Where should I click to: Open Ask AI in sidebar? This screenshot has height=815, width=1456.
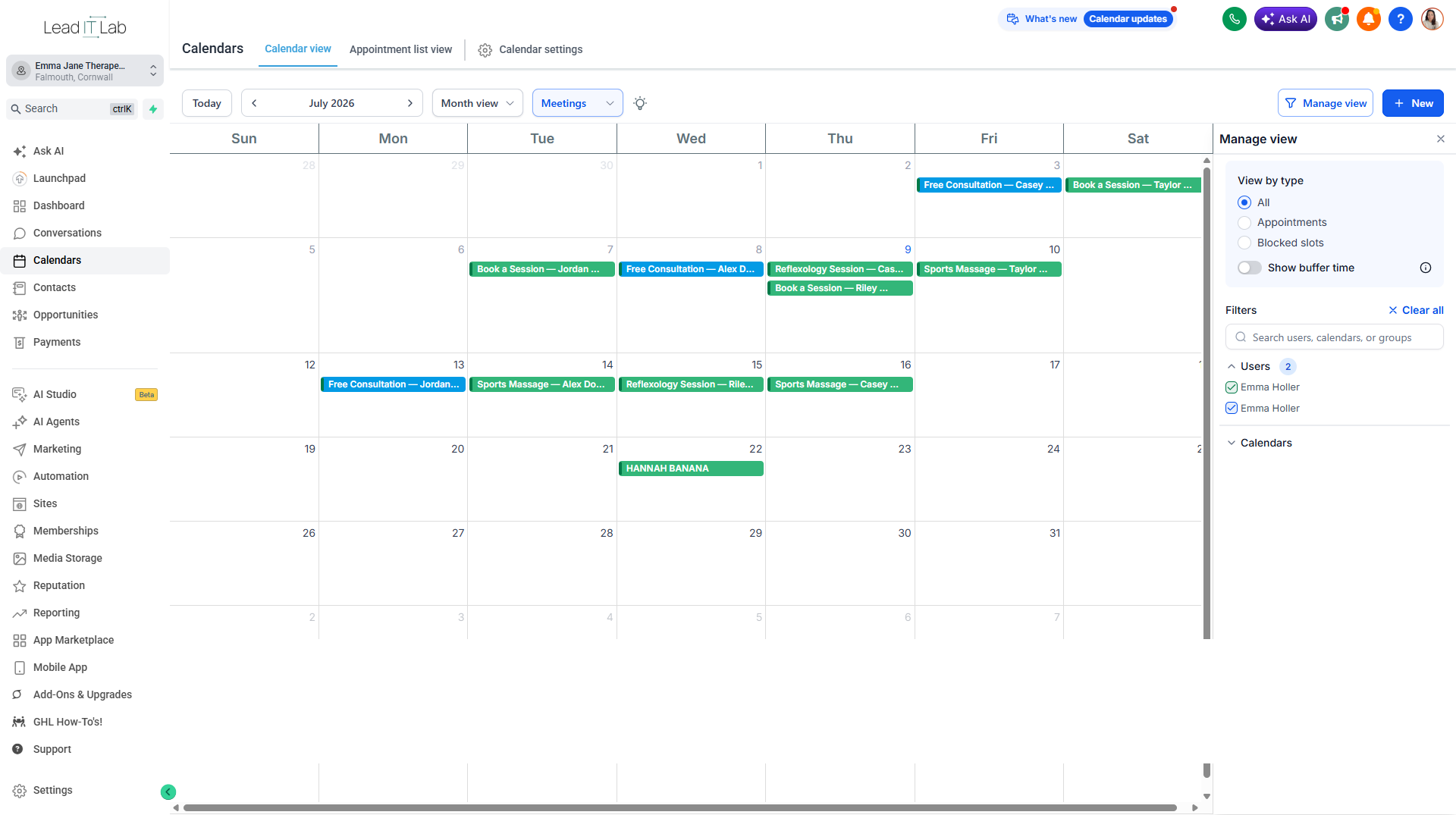84,151
